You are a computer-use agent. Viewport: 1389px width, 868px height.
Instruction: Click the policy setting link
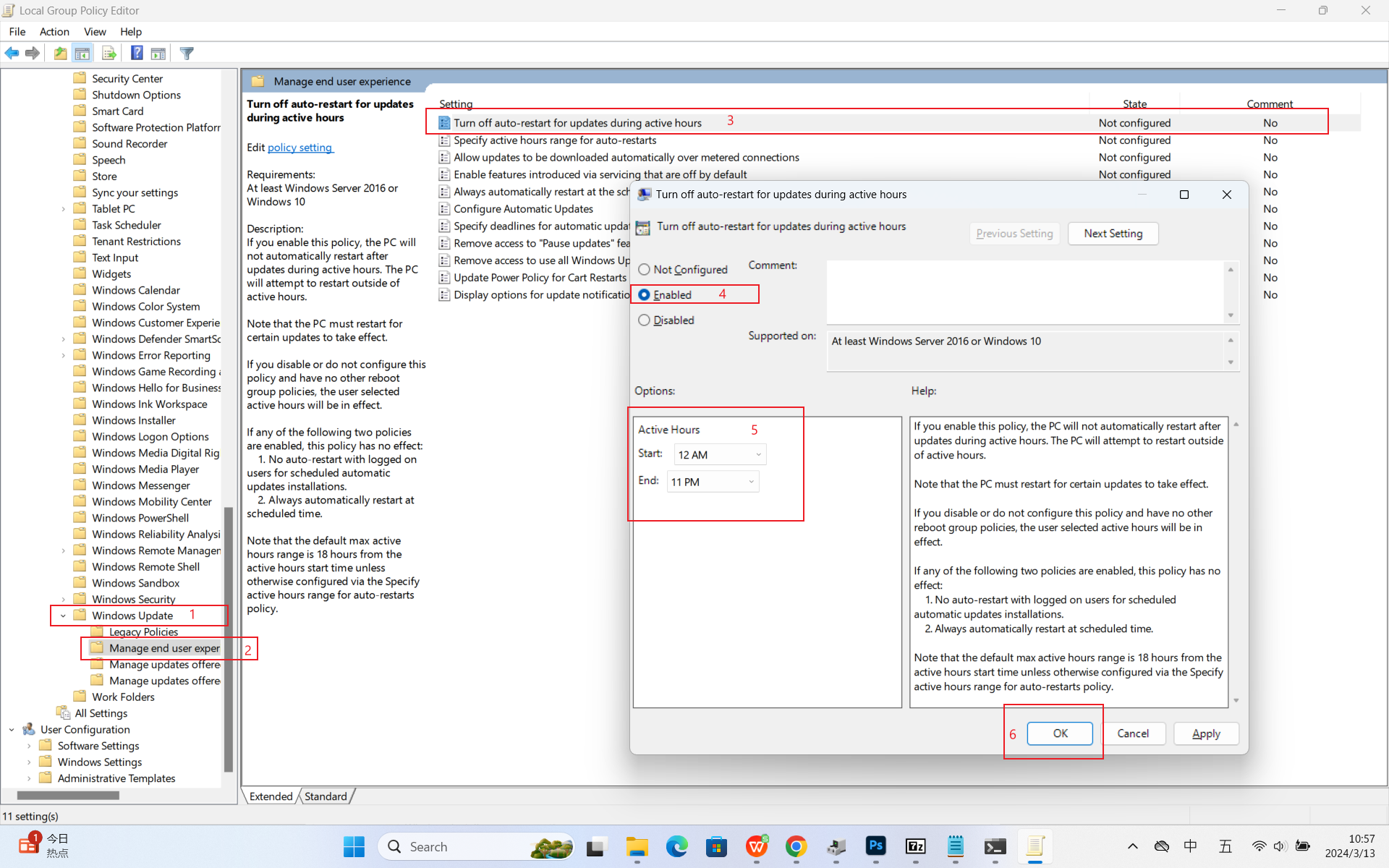[x=300, y=148]
